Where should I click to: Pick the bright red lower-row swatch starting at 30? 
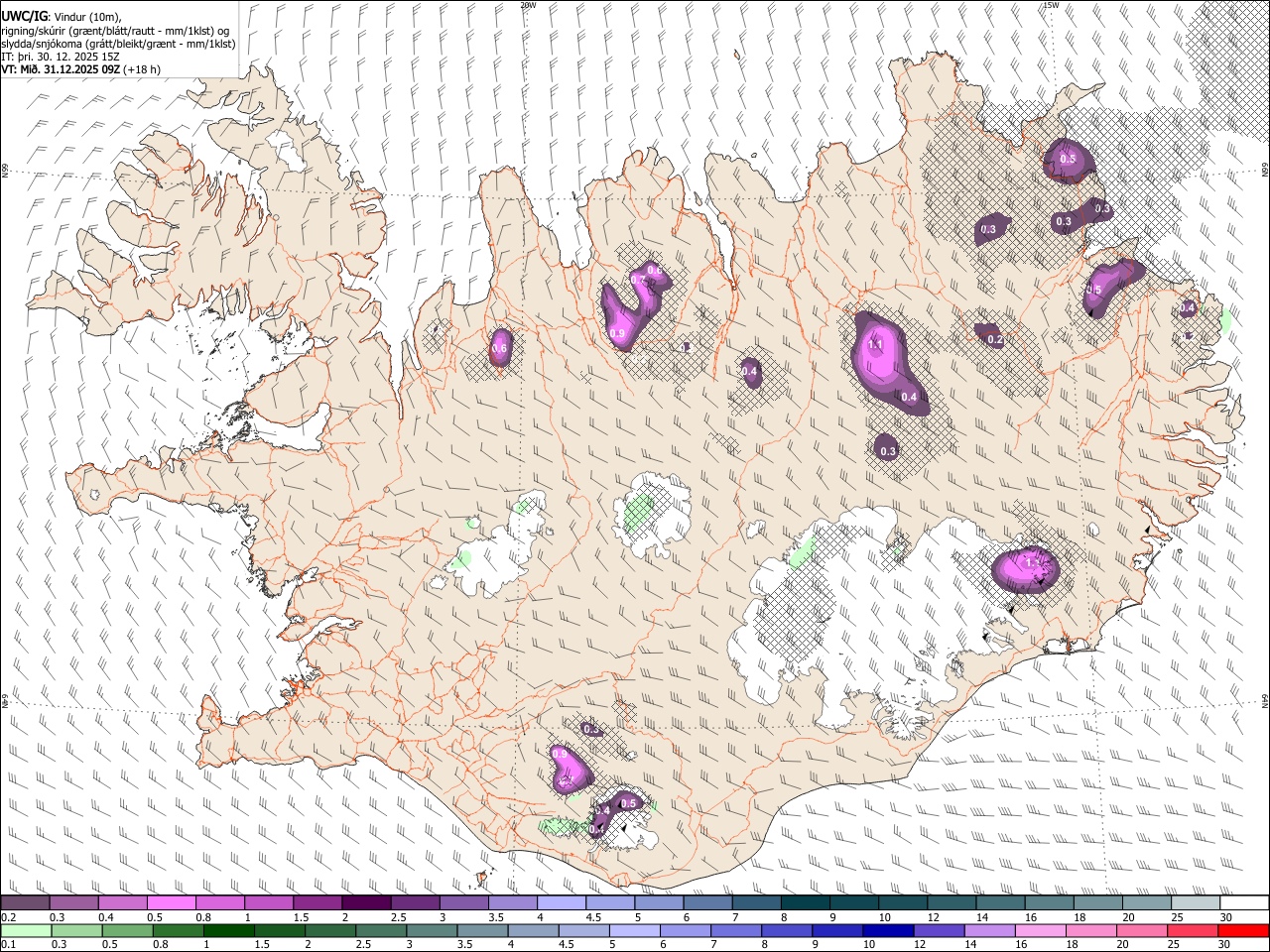[1243, 930]
